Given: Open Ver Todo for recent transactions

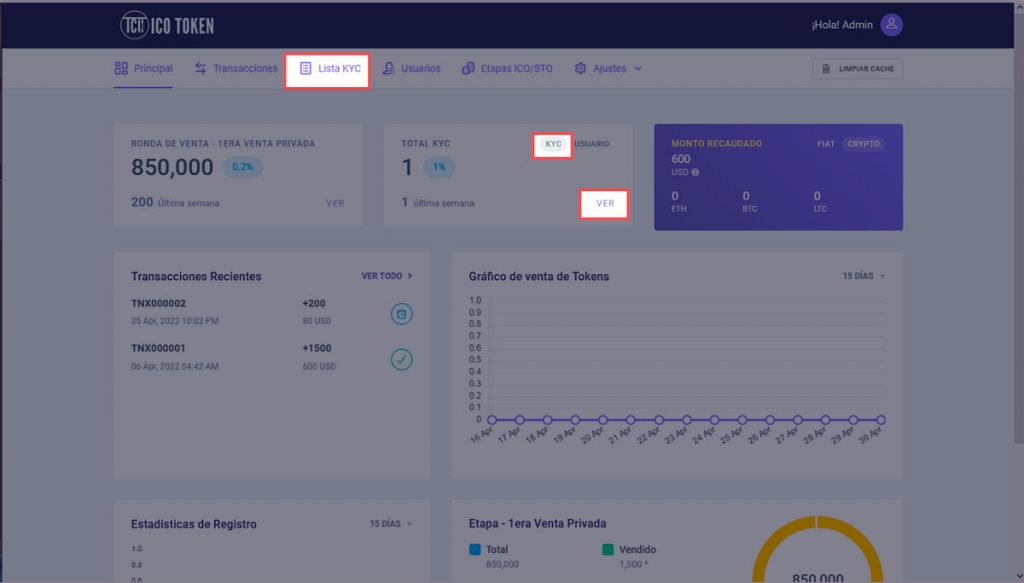Looking at the screenshot, I should pos(387,276).
